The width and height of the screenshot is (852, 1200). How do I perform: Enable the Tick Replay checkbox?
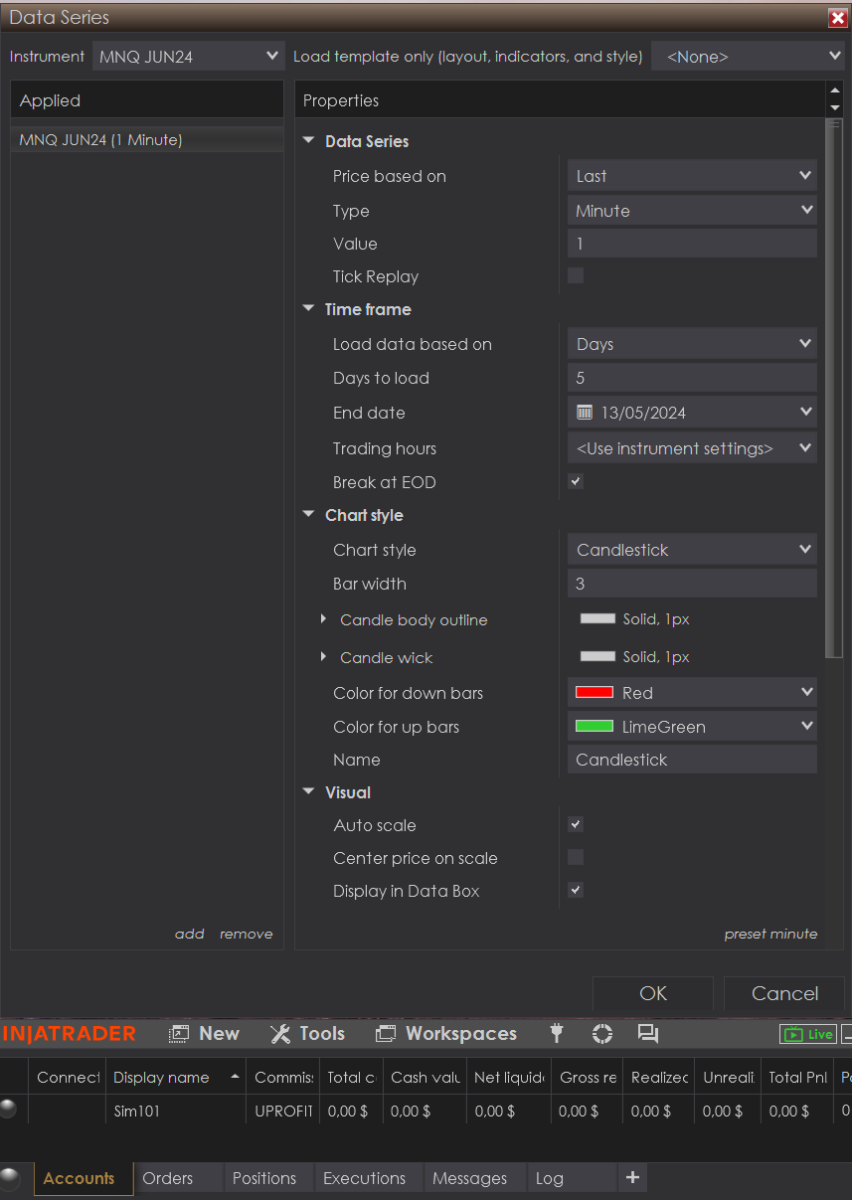576,276
